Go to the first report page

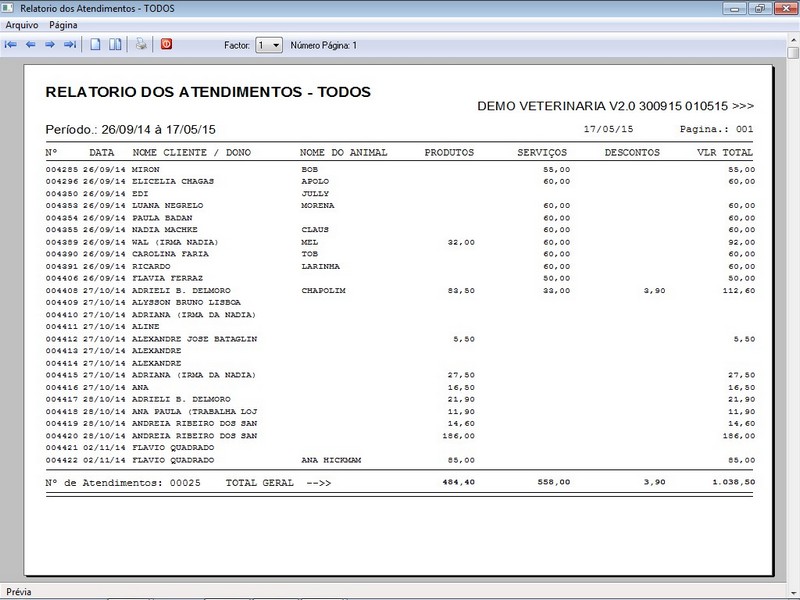(11, 45)
